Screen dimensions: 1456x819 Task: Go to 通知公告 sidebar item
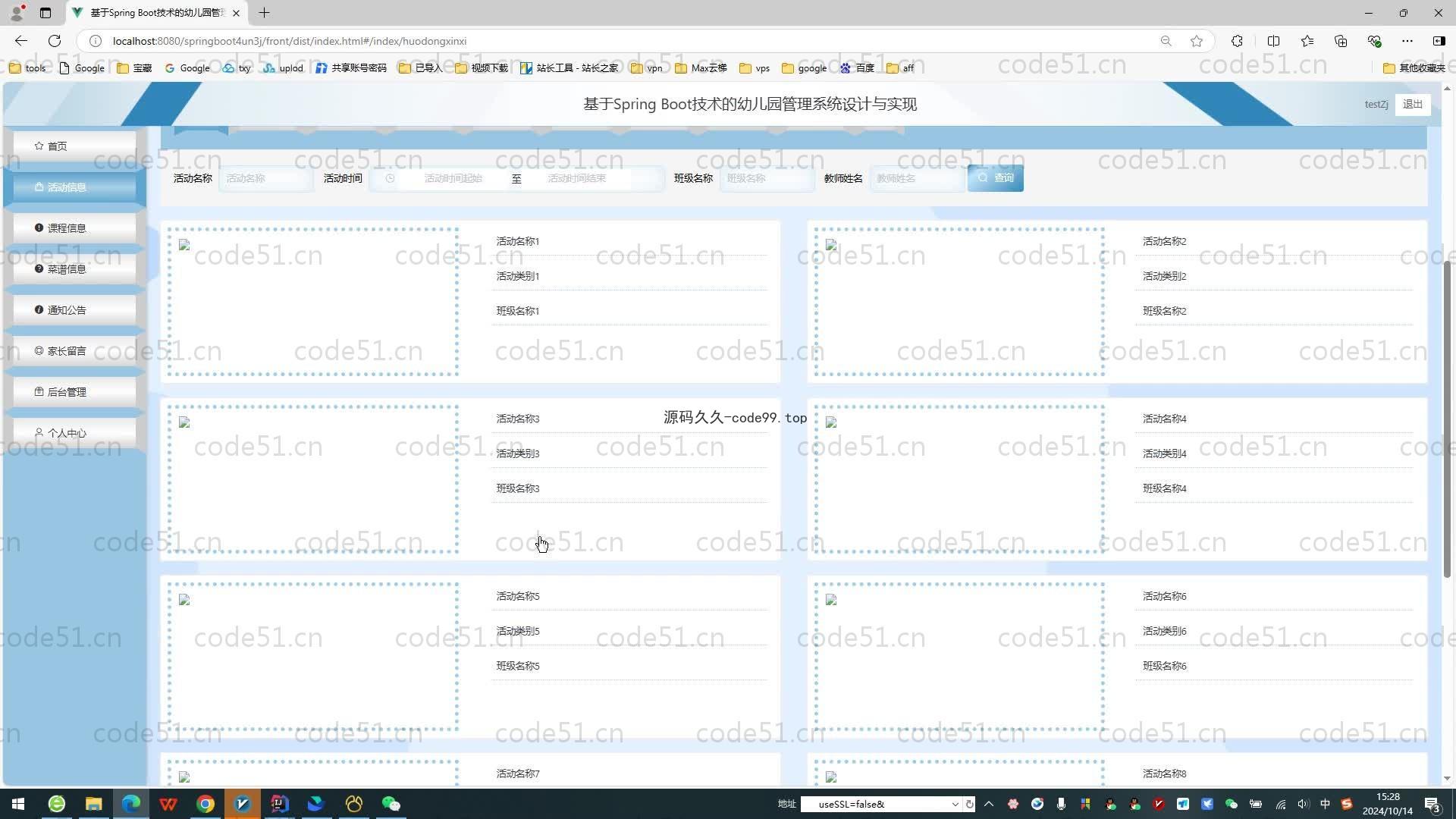(74, 309)
